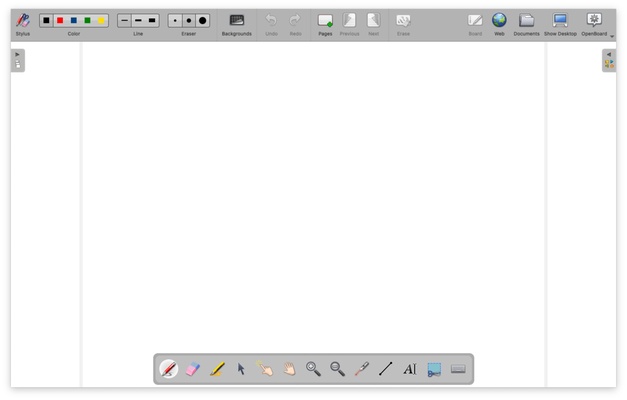Click the Stylus toolbar icon
This screenshot has height=400, width=627.
[x=23, y=24]
